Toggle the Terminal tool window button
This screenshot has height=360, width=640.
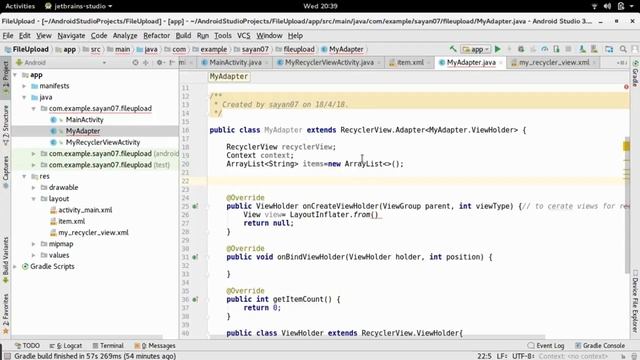(108, 346)
